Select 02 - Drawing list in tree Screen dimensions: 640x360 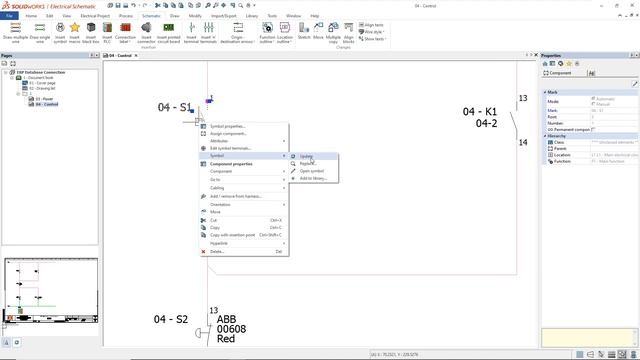coord(39,88)
